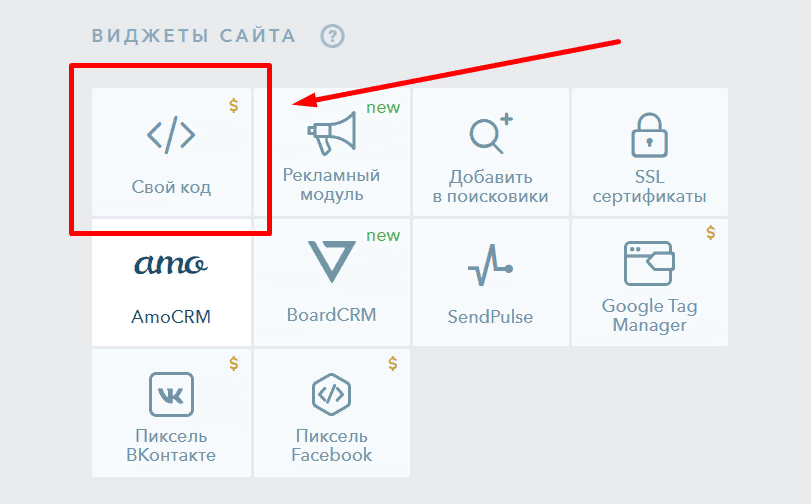Open the SendPulse pulse icon

point(490,265)
